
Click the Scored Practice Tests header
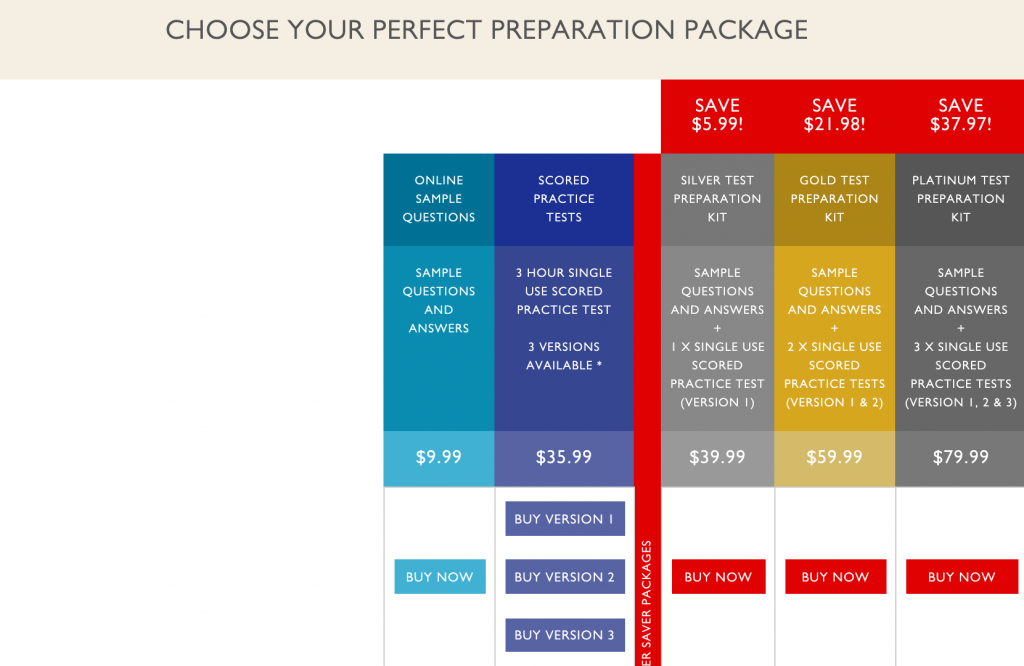(564, 199)
